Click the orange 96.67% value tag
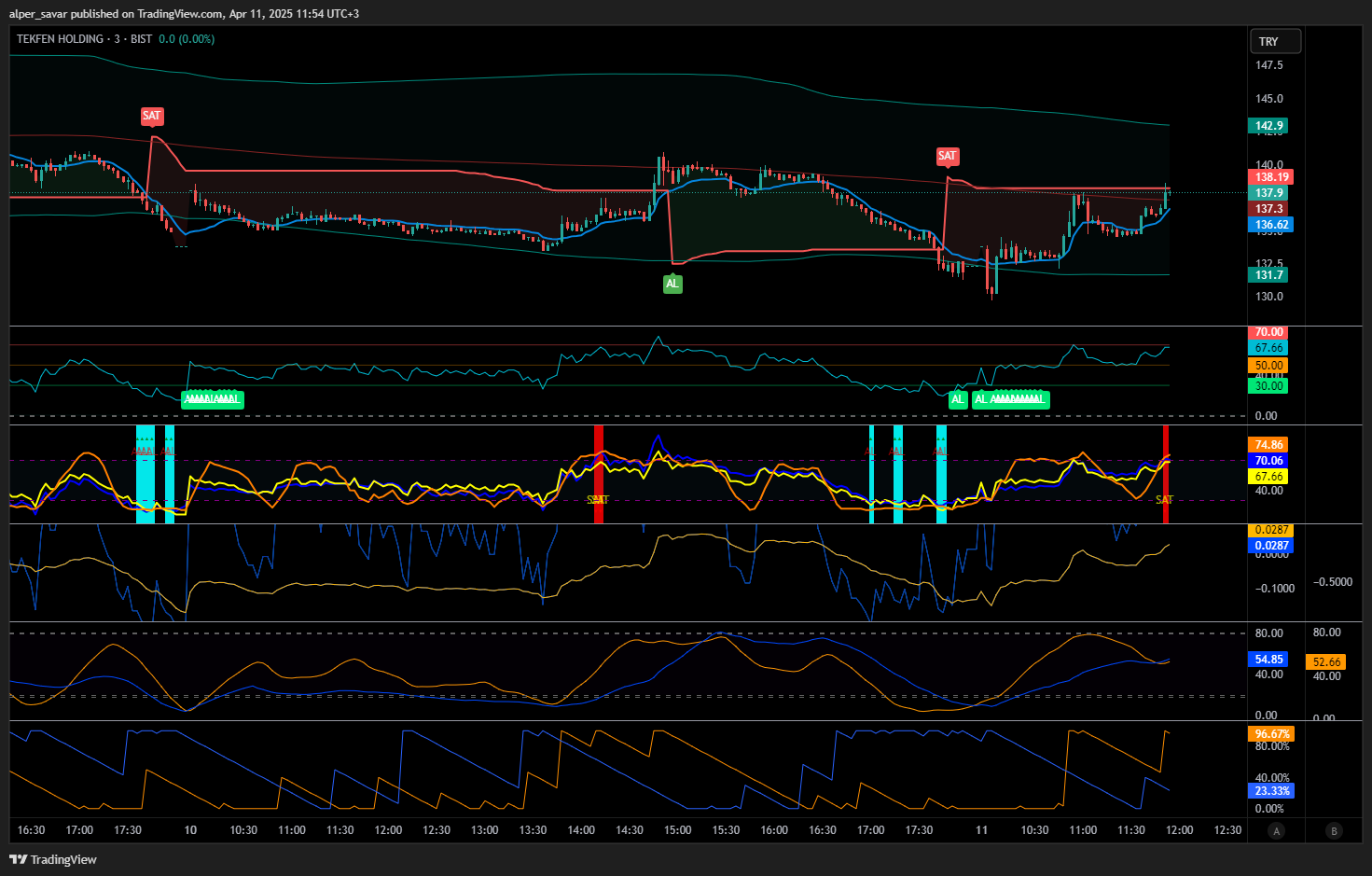The image size is (1372, 876). pos(1271,734)
